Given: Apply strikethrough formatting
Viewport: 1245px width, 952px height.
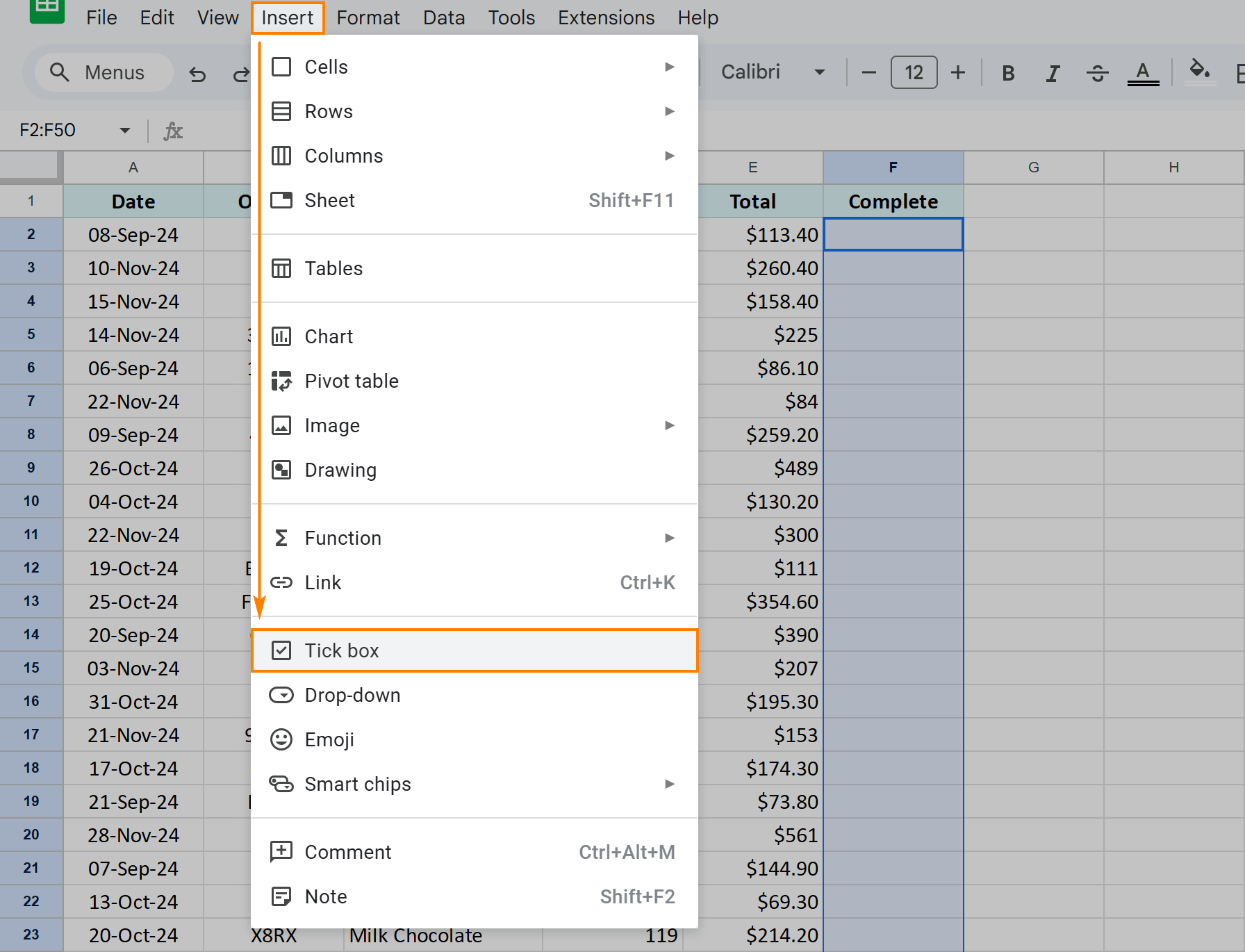Looking at the screenshot, I should (x=1098, y=72).
